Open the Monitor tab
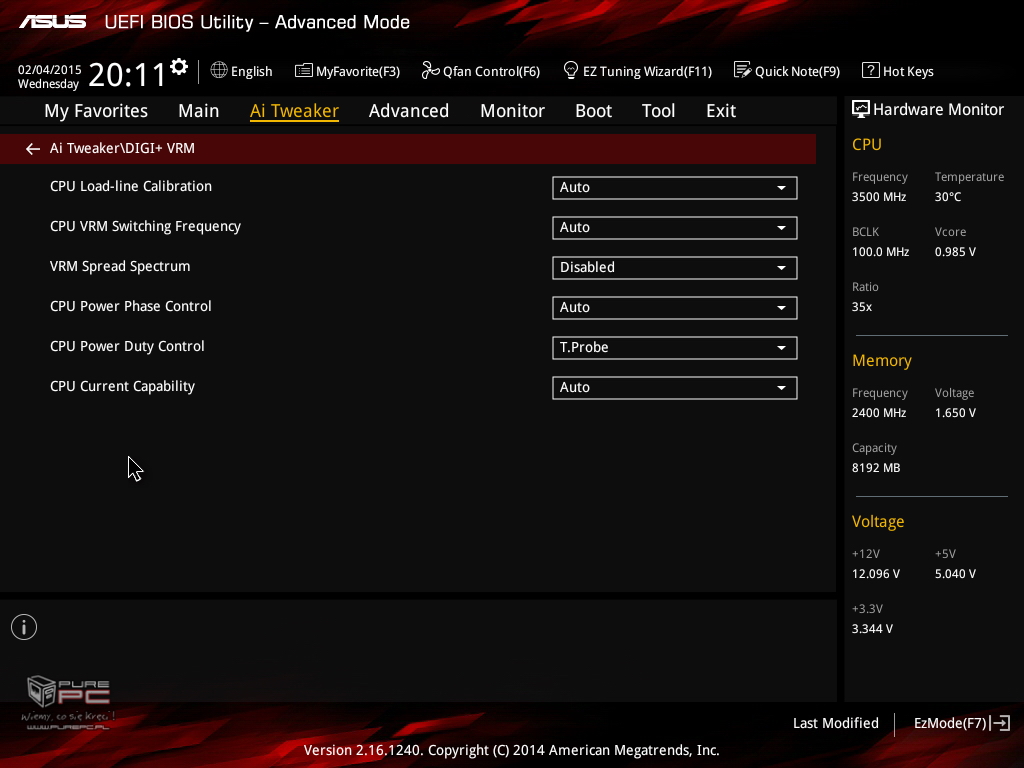1024x768 pixels. [513, 111]
